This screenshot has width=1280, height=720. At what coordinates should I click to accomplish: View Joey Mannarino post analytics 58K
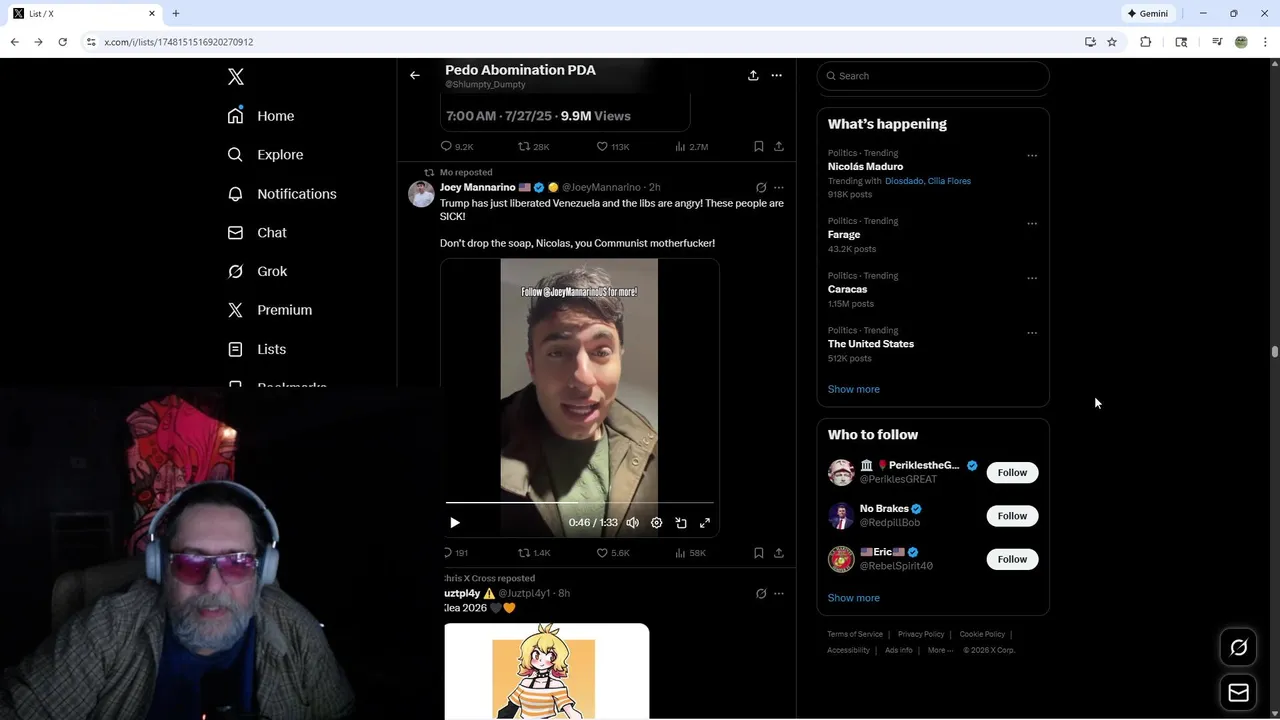point(691,553)
